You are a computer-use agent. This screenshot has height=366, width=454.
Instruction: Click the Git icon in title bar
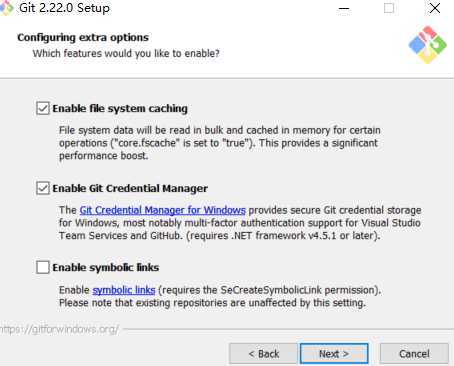point(6,7)
